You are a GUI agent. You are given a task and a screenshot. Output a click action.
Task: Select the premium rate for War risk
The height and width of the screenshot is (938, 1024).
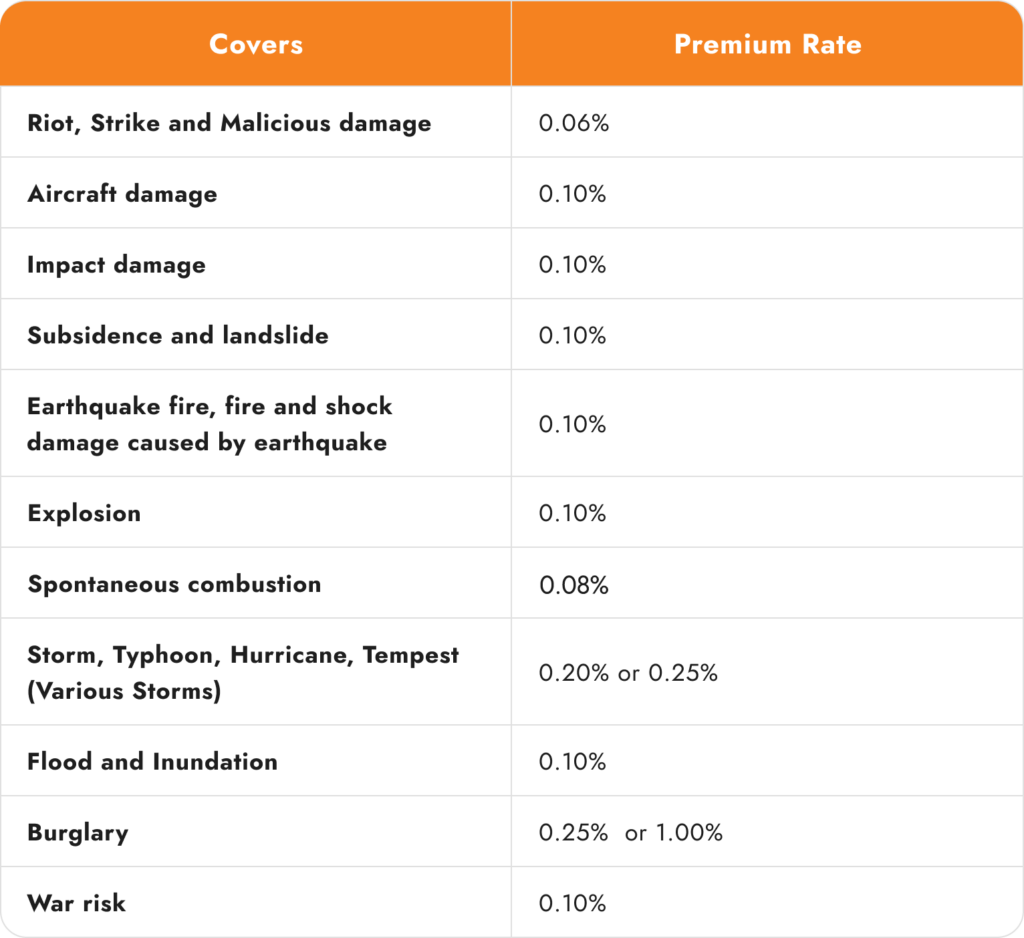tap(573, 903)
